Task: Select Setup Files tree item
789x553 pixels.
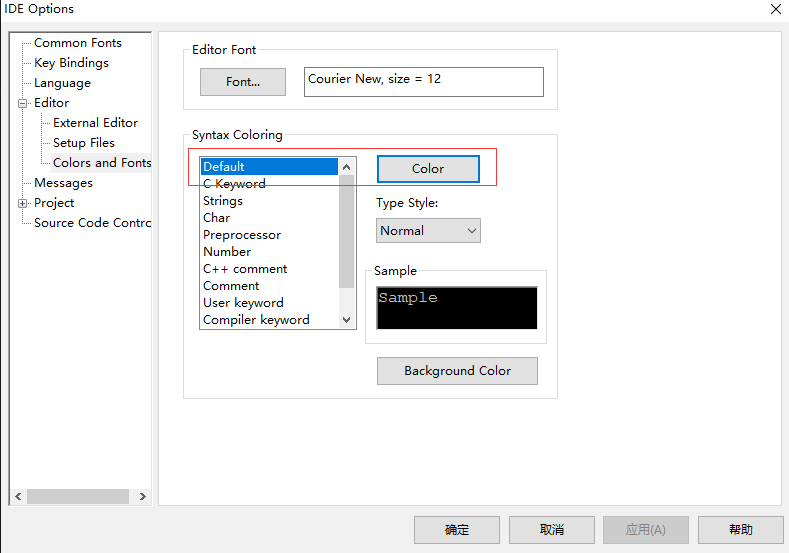Action: [x=84, y=143]
